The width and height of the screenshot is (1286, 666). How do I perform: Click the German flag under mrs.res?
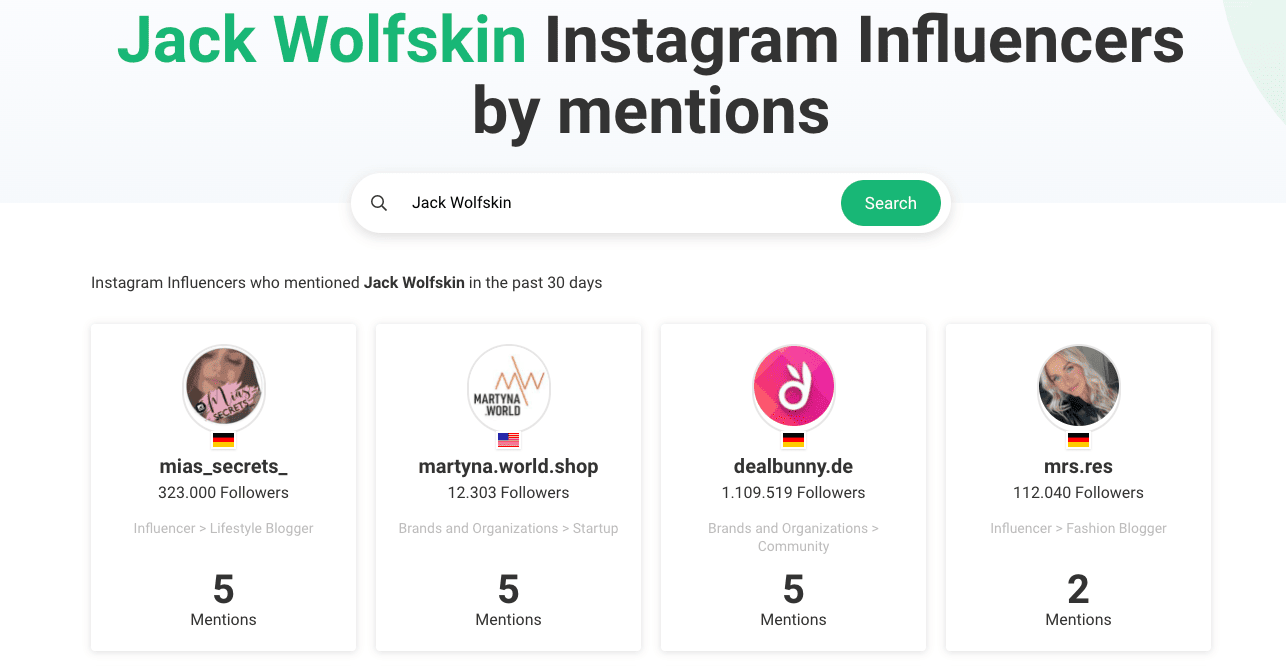[1078, 439]
